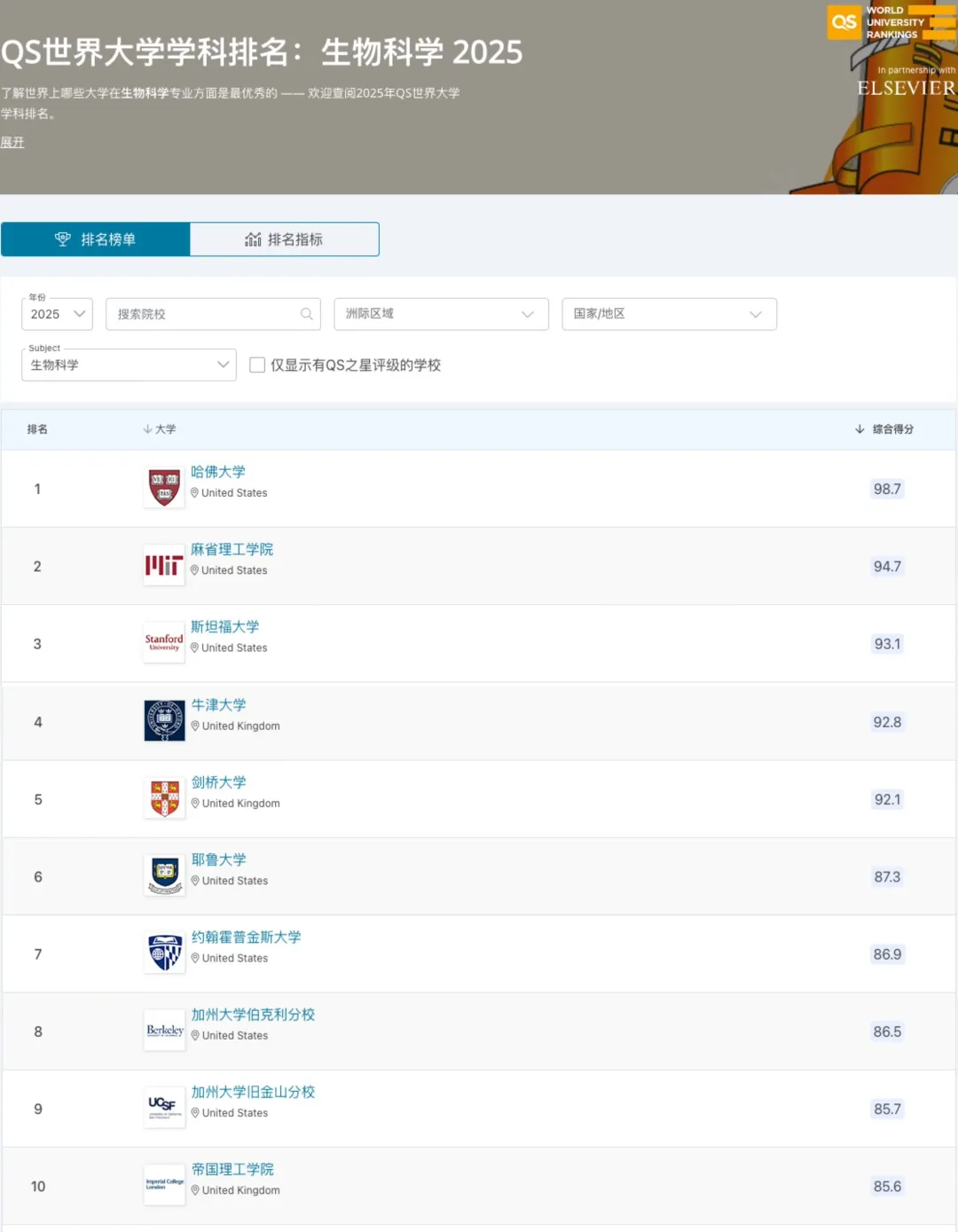
Task: Click the 87.3 score for 耶鲁大学
Action: [x=887, y=876]
